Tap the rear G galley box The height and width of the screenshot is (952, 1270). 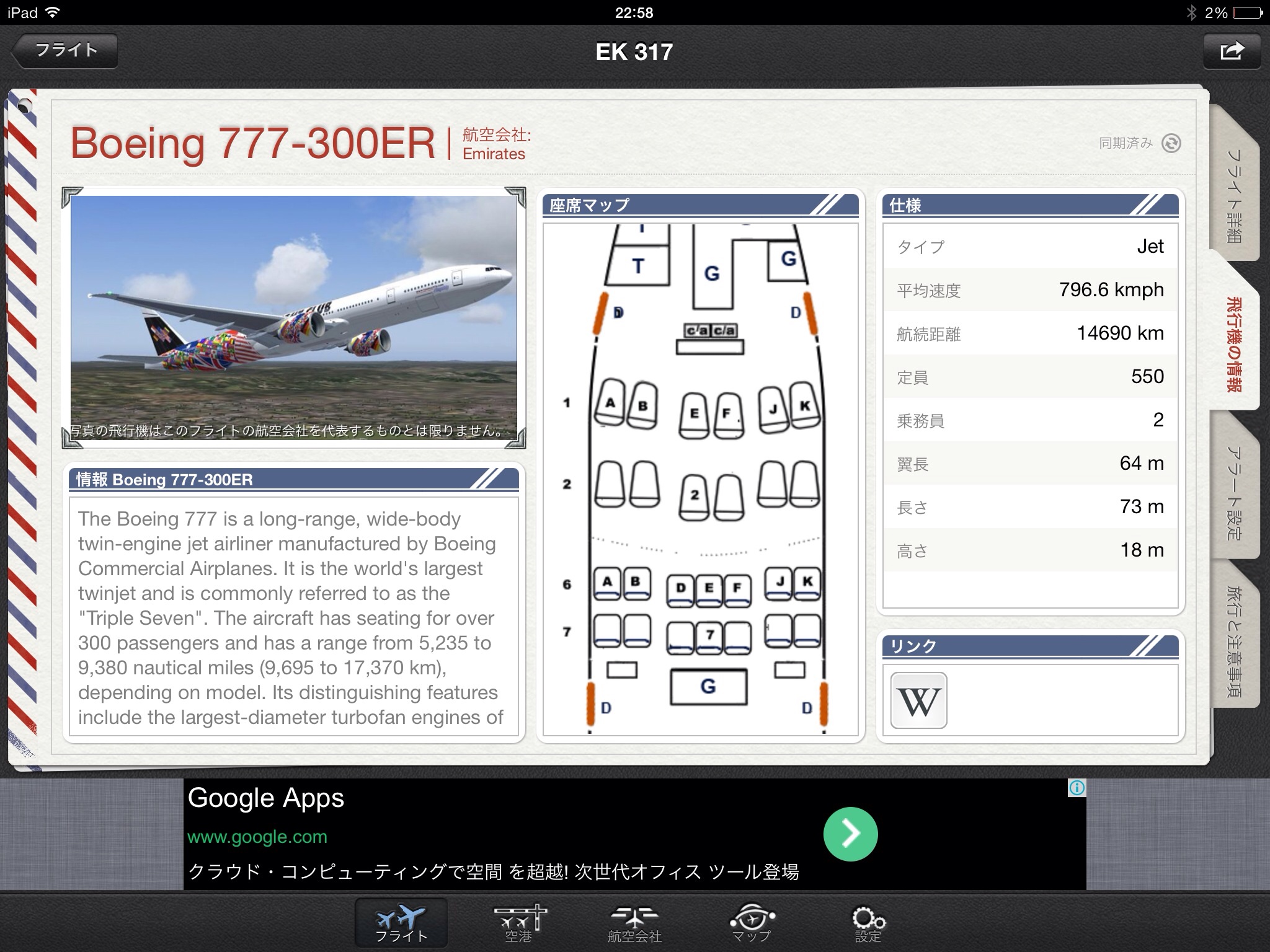(708, 687)
